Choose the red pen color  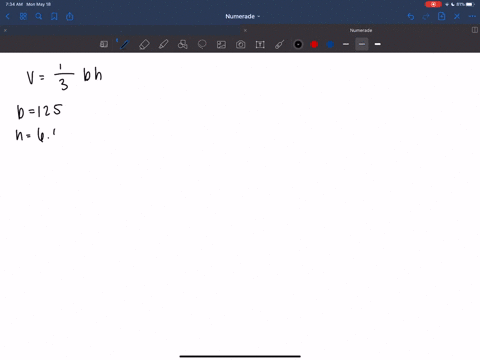[314, 44]
